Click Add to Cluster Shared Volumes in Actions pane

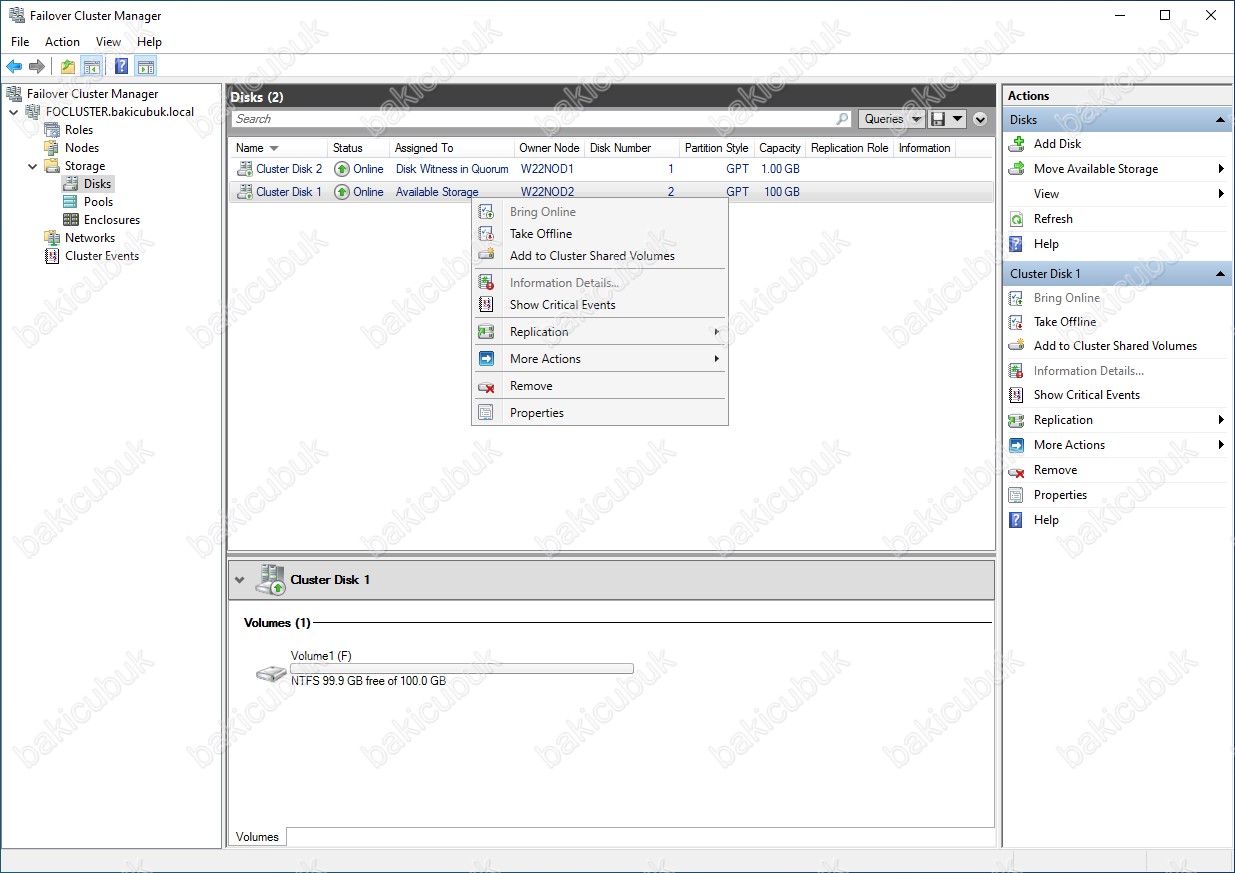tap(1115, 346)
